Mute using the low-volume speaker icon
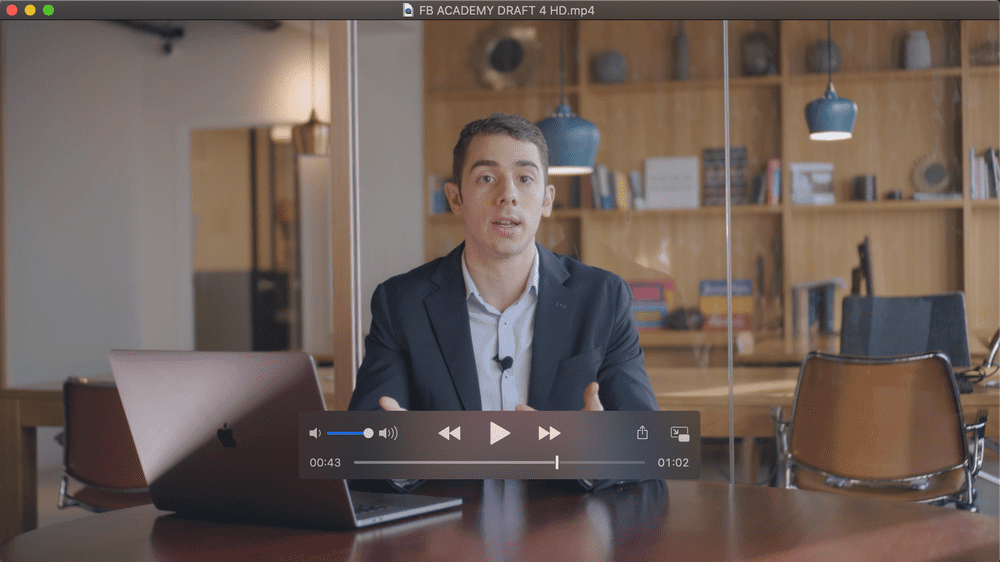Viewport: 1000px width, 562px height. click(315, 434)
